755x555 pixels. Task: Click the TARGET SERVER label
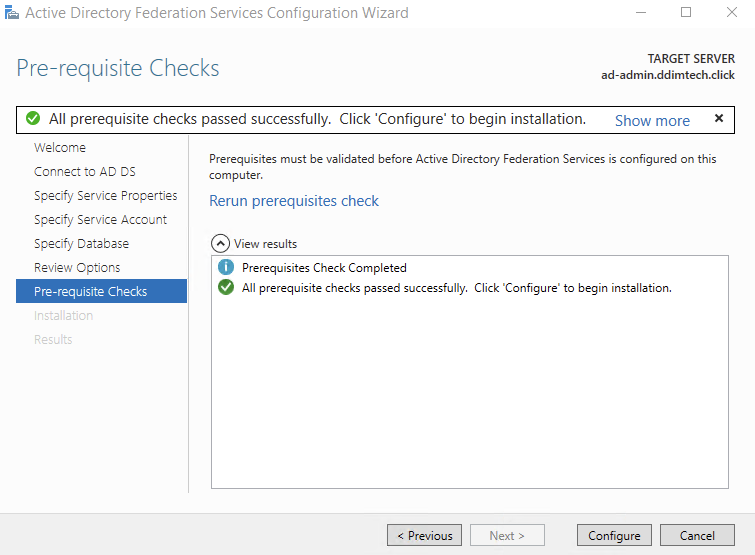(x=691, y=59)
